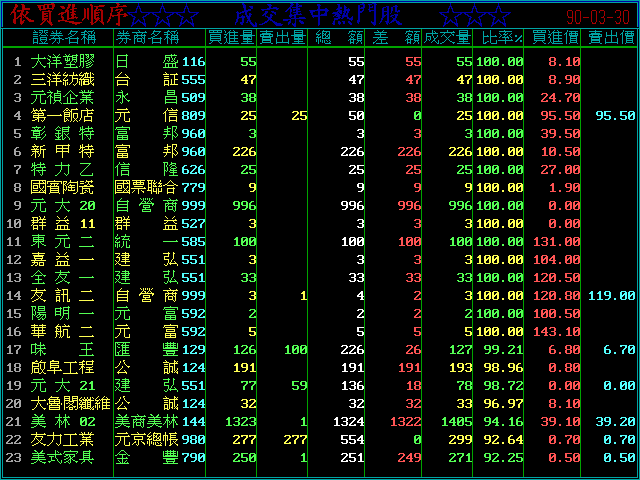
Task: Sort by the 買進量 column header
Action: pos(231,37)
